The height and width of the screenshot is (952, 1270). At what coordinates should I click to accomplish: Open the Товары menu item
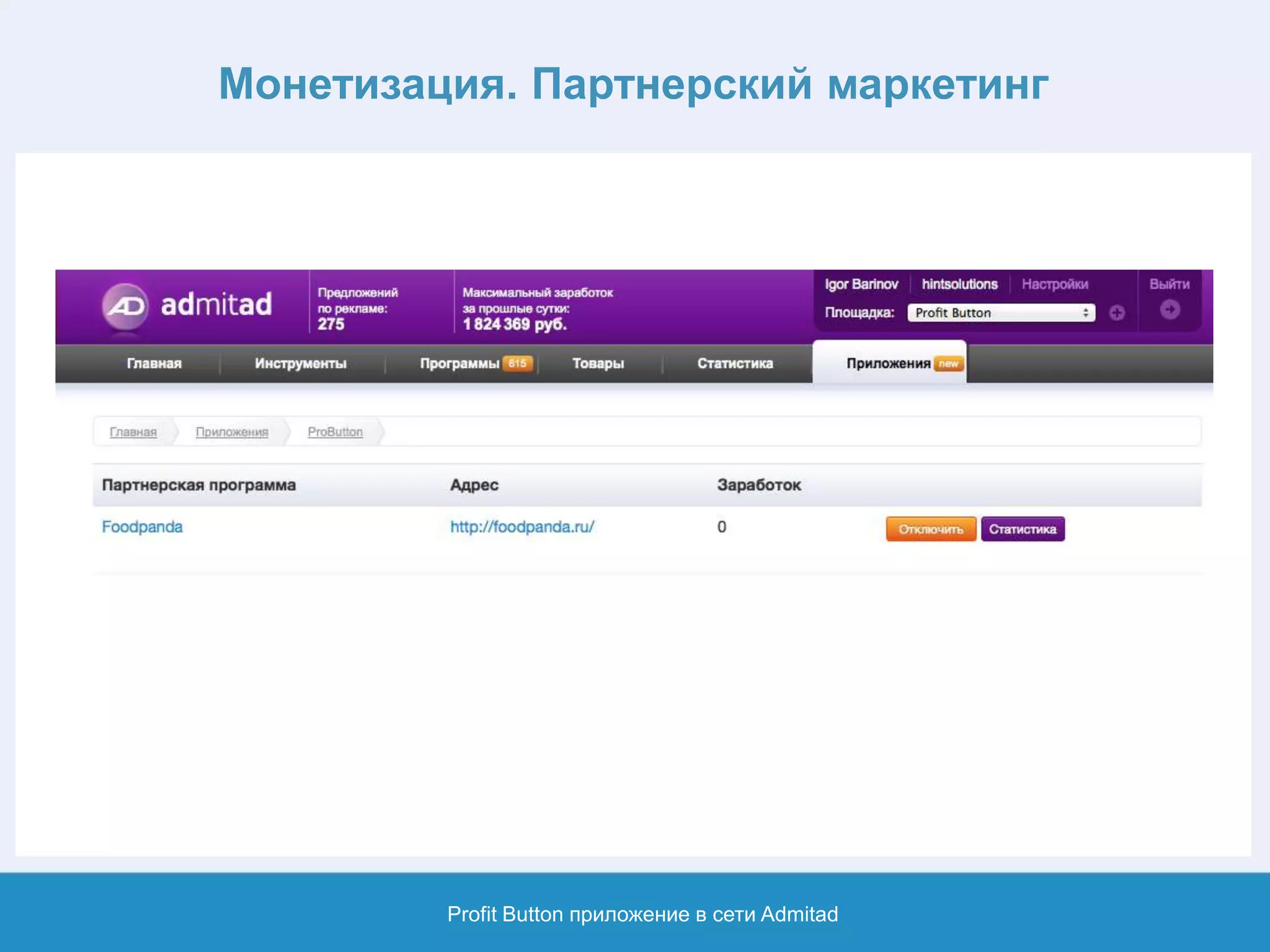click(x=598, y=364)
